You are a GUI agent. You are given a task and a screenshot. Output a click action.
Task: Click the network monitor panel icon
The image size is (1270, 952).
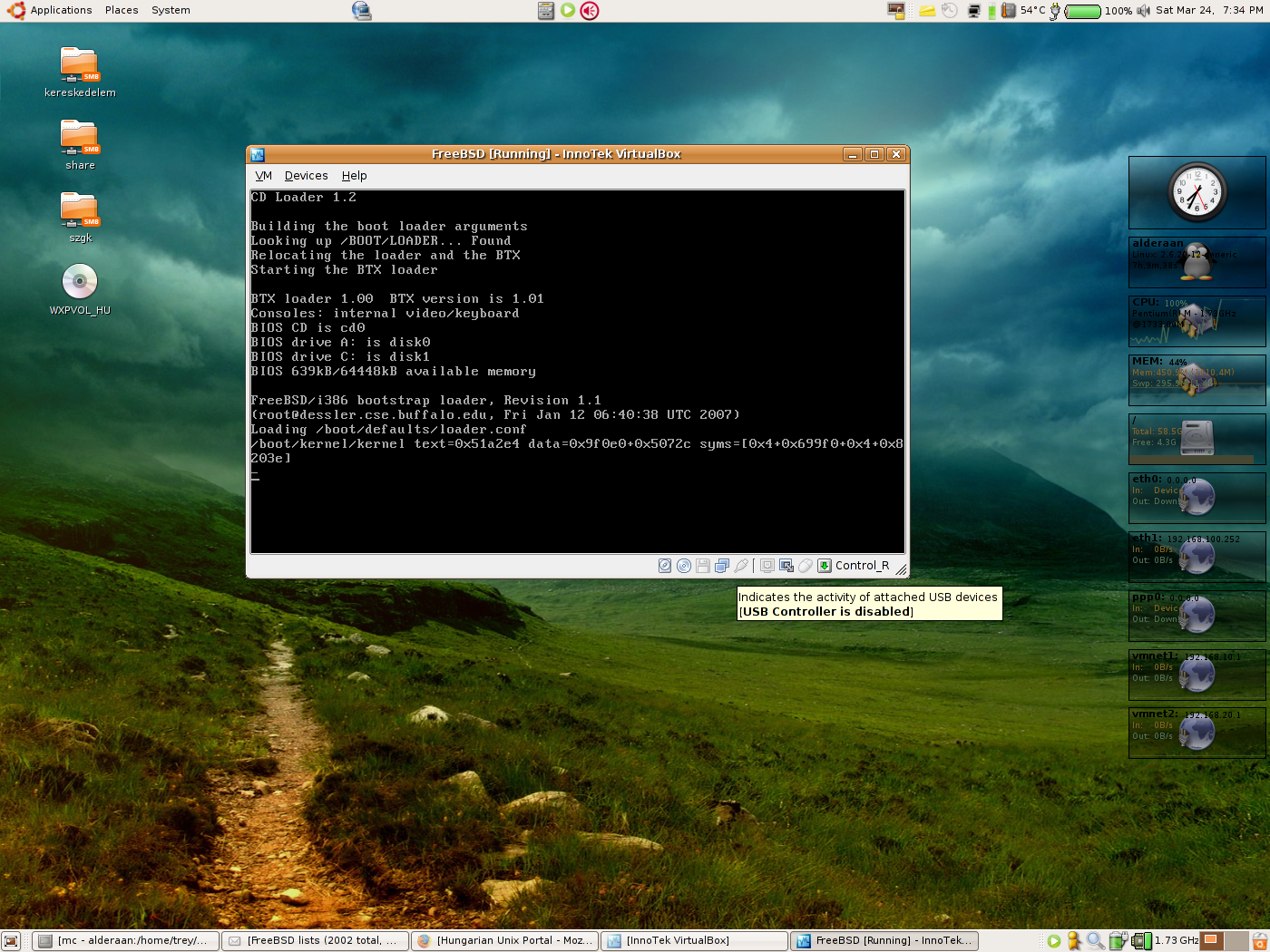tap(974, 11)
